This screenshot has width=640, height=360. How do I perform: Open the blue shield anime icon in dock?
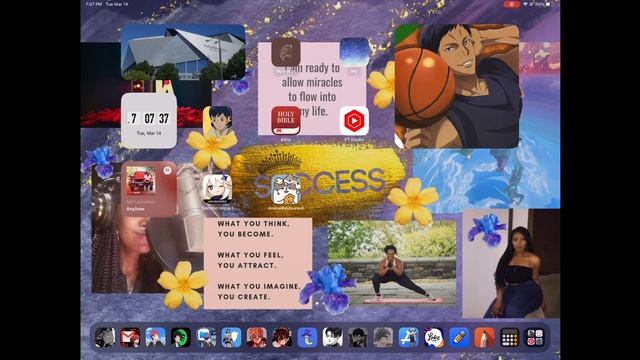click(x=231, y=338)
